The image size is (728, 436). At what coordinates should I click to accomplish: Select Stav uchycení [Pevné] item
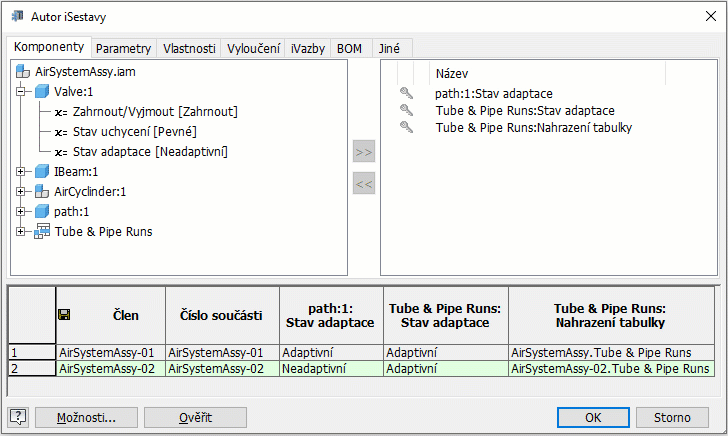[x=135, y=131]
